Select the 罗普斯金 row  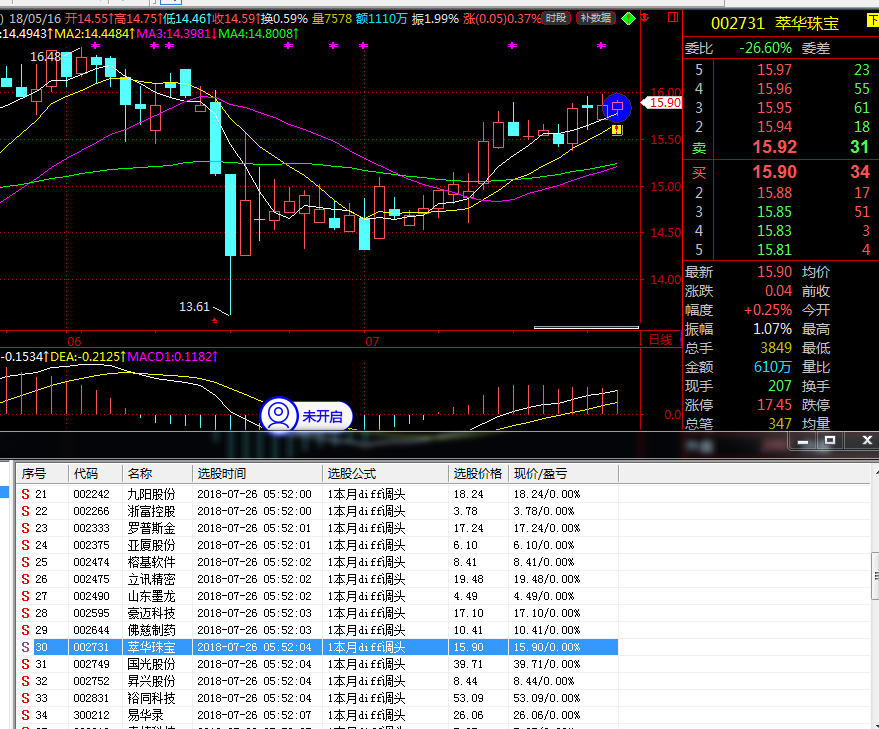(317, 528)
